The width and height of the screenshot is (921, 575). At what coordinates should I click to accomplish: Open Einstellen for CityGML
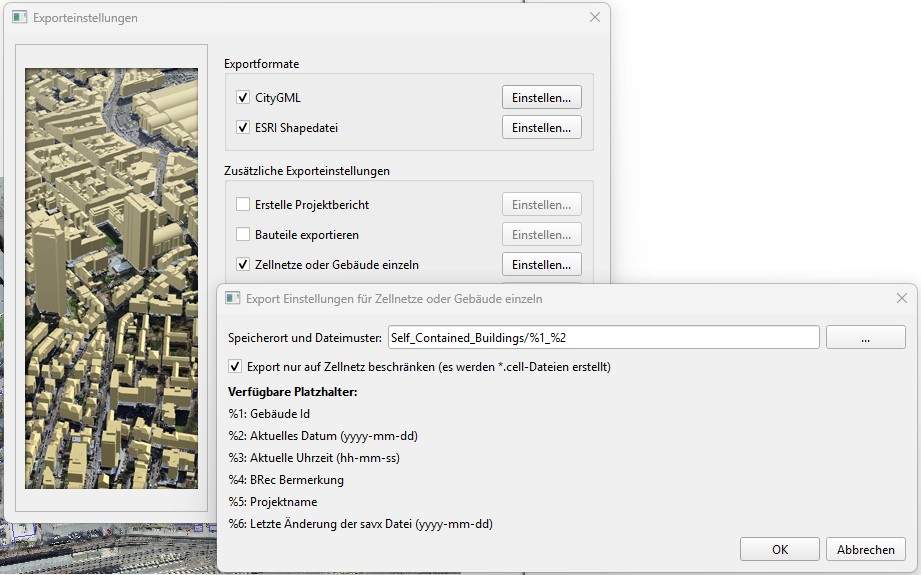pos(541,98)
